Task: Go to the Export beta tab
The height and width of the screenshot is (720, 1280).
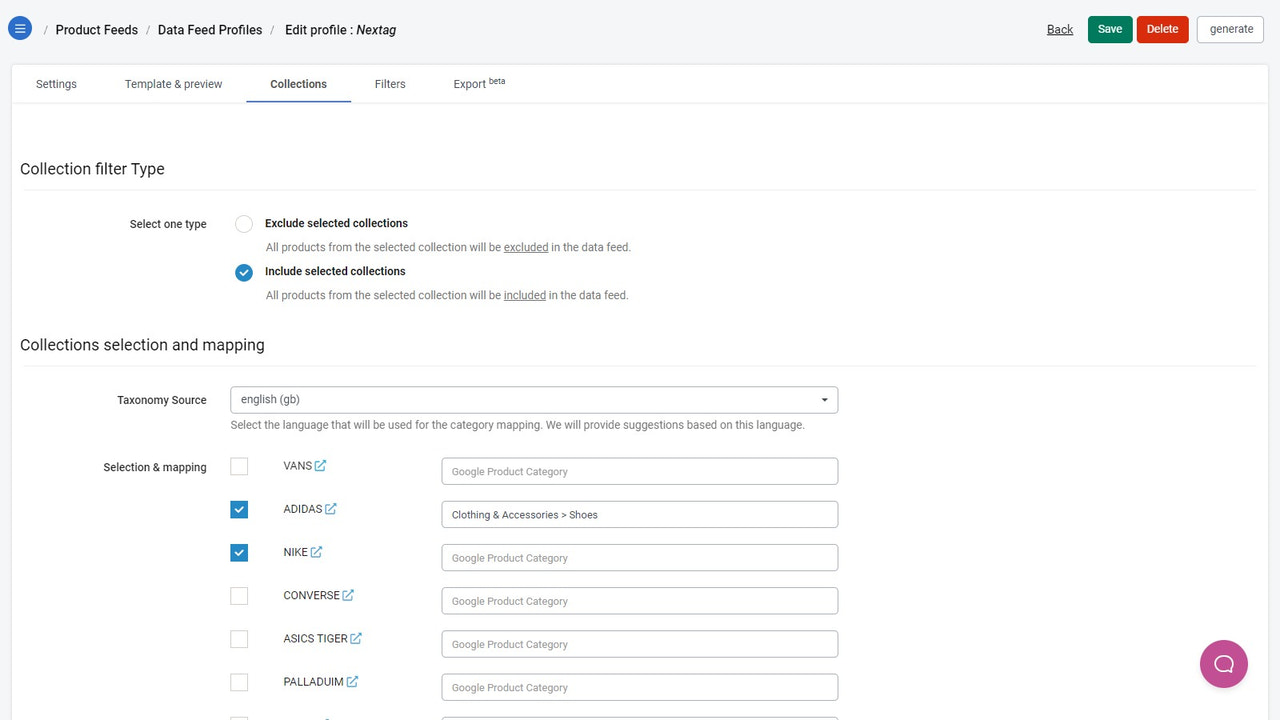Action: [x=479, y=84]
